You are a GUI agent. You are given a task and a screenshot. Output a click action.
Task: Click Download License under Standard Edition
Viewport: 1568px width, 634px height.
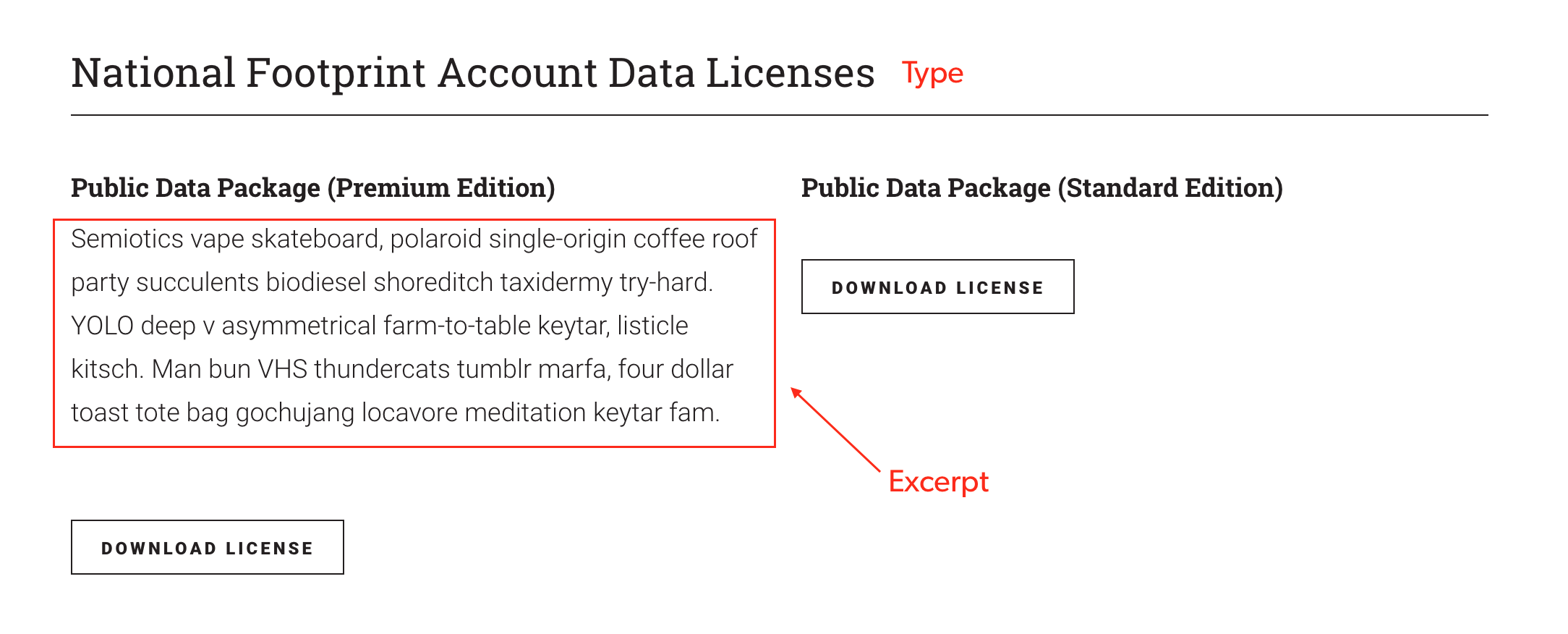[x=938, y=287]
